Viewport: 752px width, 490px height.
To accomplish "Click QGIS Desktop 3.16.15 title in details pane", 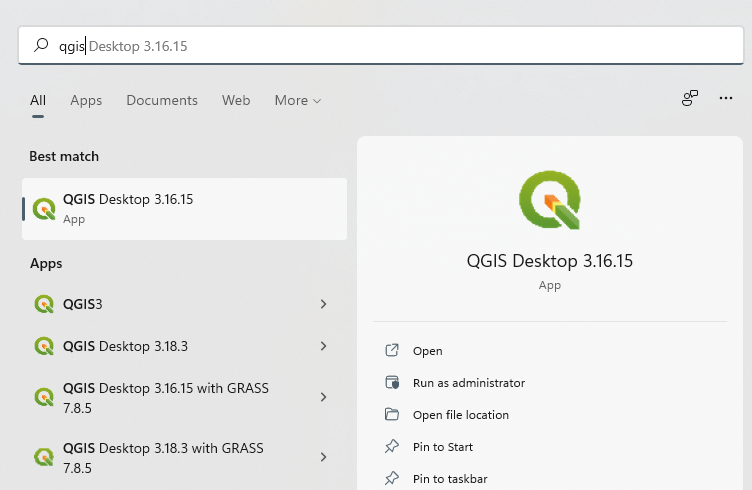I will click(550, 261).
